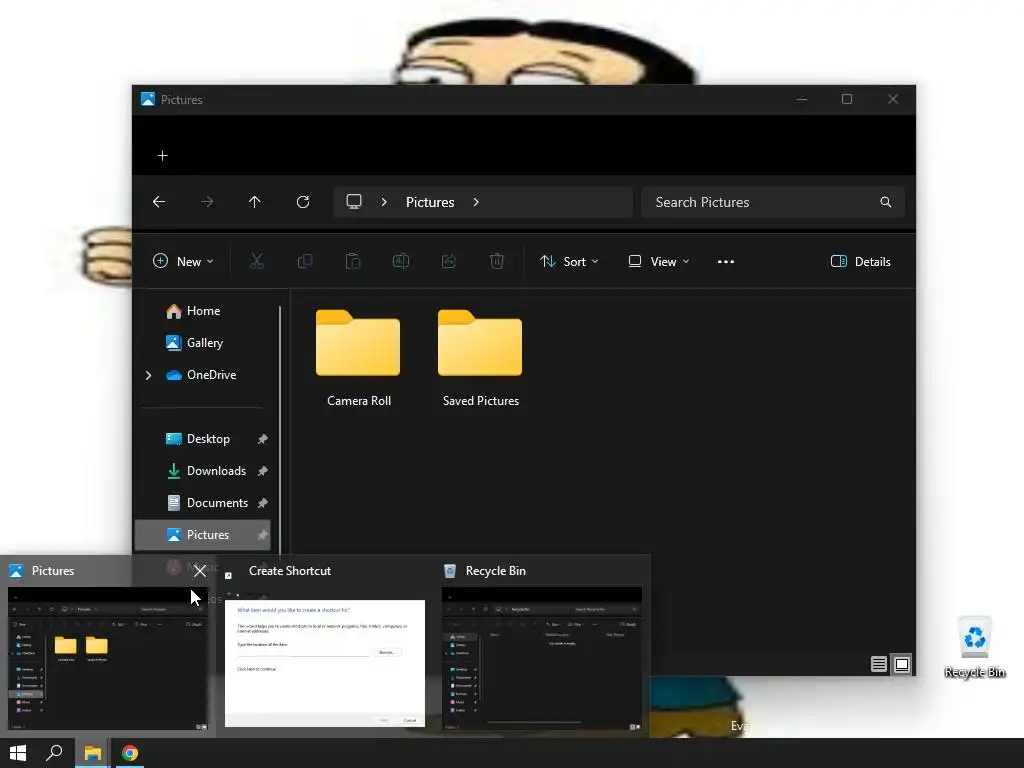The image size is (1024, 768).
Task: Switch to the Recycle Bin preview thumbnail
Action: tap(541, 658)
